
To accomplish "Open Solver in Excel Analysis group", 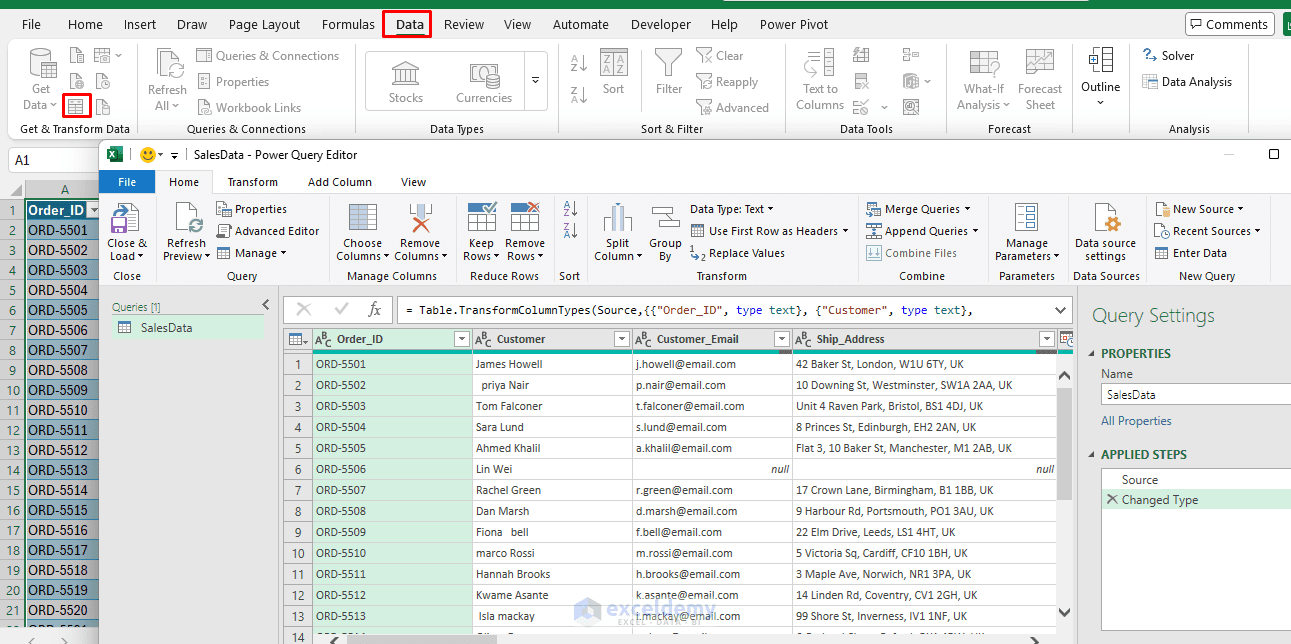I will 1168,56.
